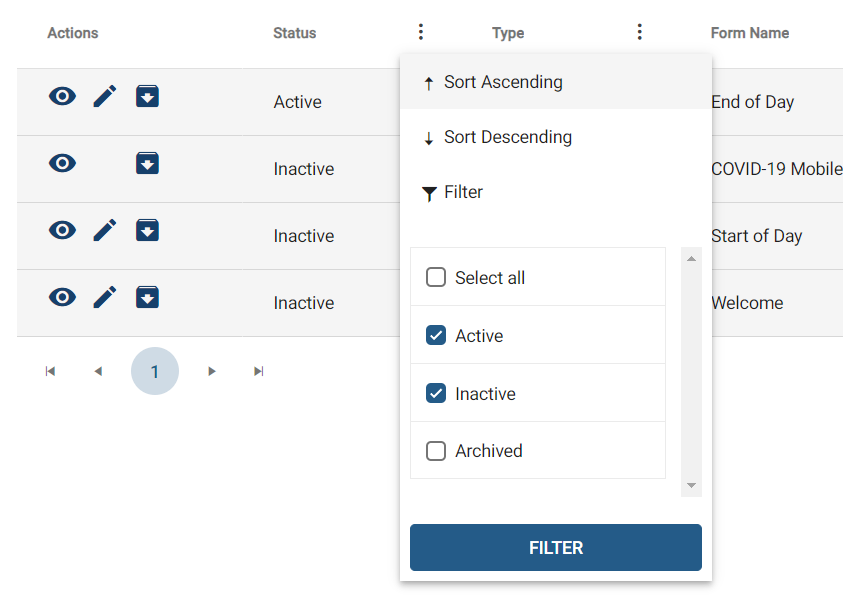Click the Actions column header
This screenshot has width=843, height=605.
tap(73, 33)
